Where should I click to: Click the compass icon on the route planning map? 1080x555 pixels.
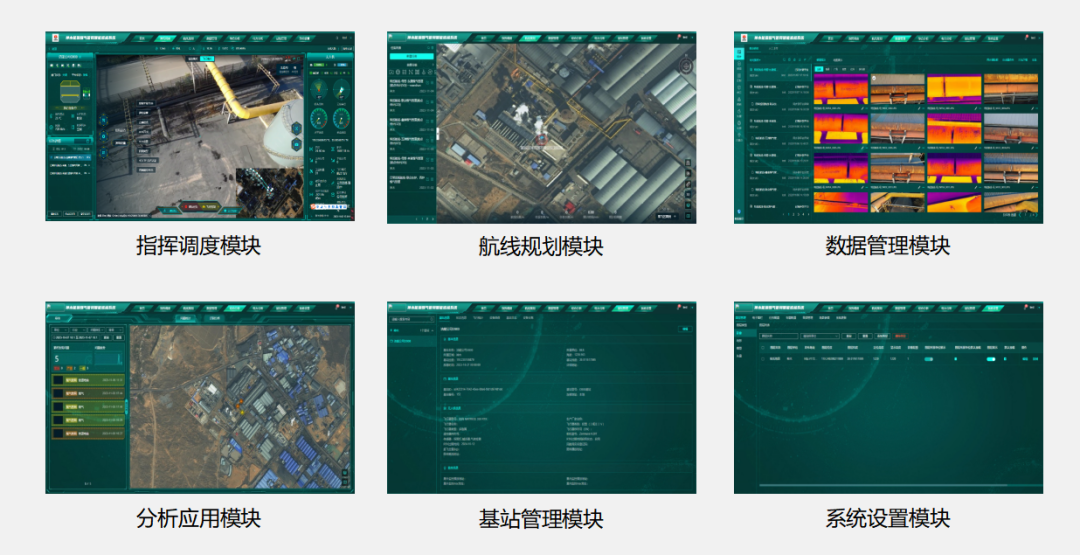click(x=685, y=66)
